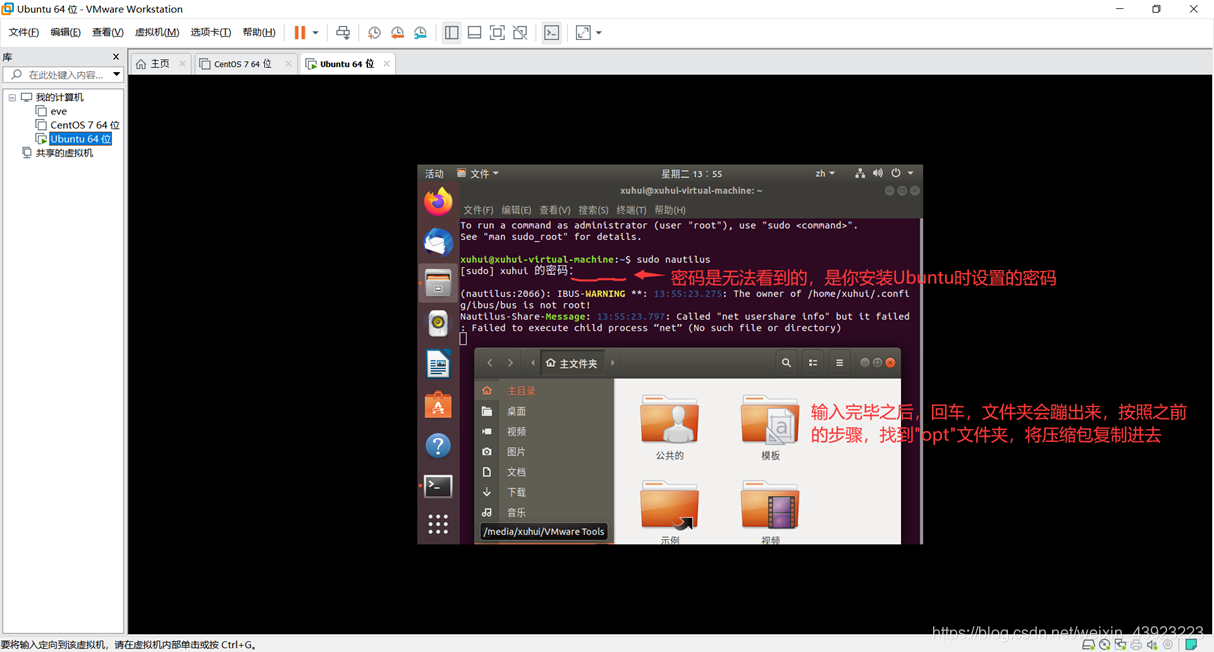
Task: Open the 公共的 folder
Action: 669,427
